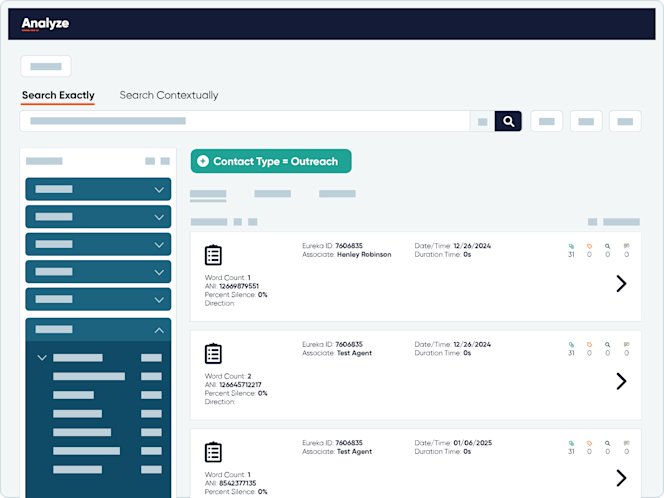The height and width of the screenshot is (498, 664).
Task: Select the Contact Type = Outreach filter chip
Action: pyautogui.click(x=271, y=161)
